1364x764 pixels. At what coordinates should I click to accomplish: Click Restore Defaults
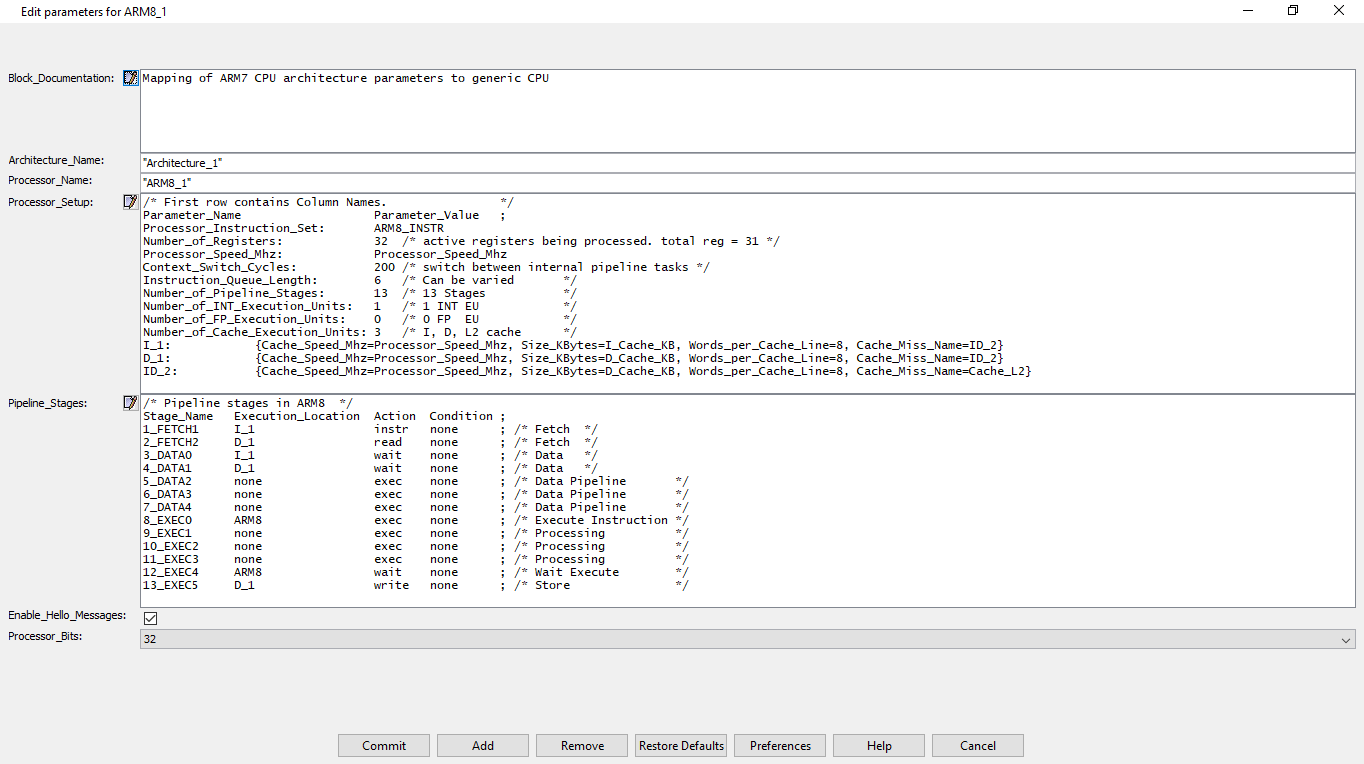pos(681,745)
